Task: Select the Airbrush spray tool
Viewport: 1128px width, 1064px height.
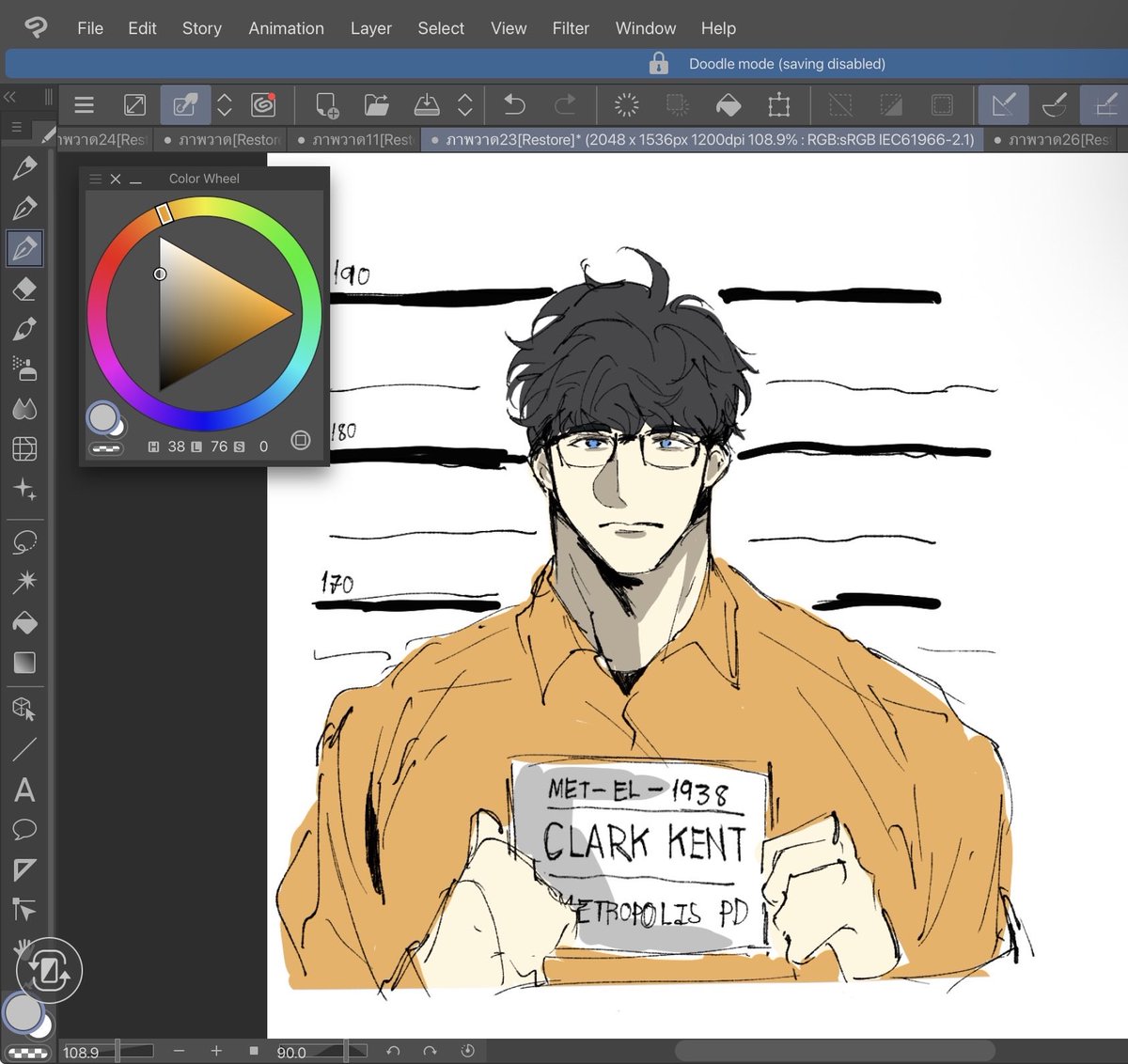Action: coord(25,368)
